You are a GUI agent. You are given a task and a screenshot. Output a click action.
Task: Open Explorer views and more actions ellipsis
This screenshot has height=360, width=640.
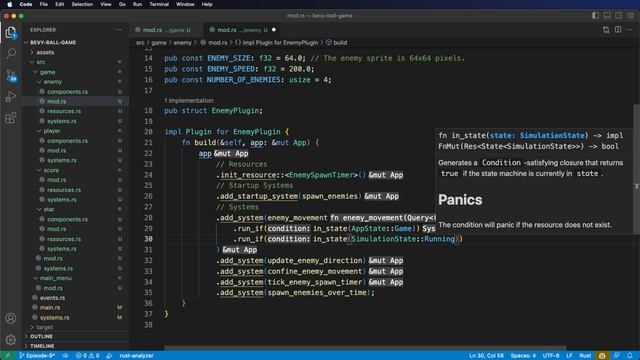(x=118, y=30)
